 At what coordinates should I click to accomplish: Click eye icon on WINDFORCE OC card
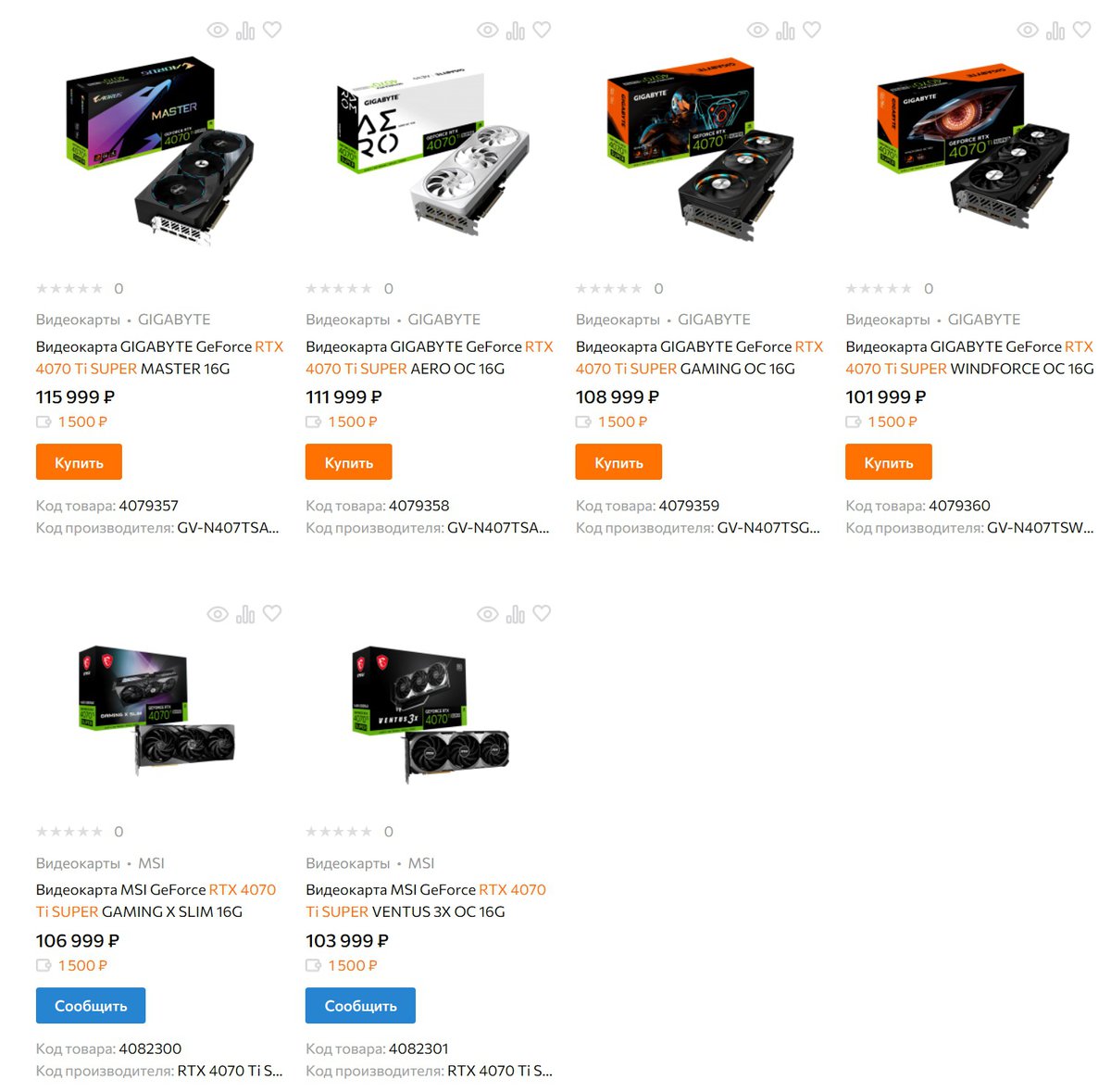1028,31
